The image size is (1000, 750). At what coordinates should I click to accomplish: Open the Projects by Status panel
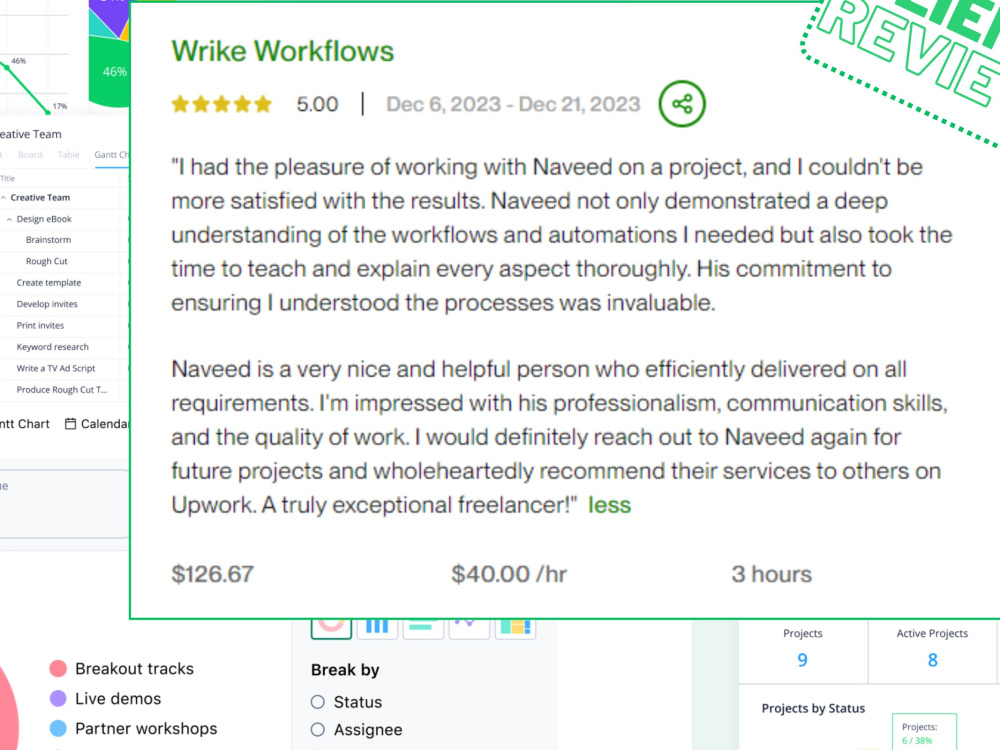[812, 708]
